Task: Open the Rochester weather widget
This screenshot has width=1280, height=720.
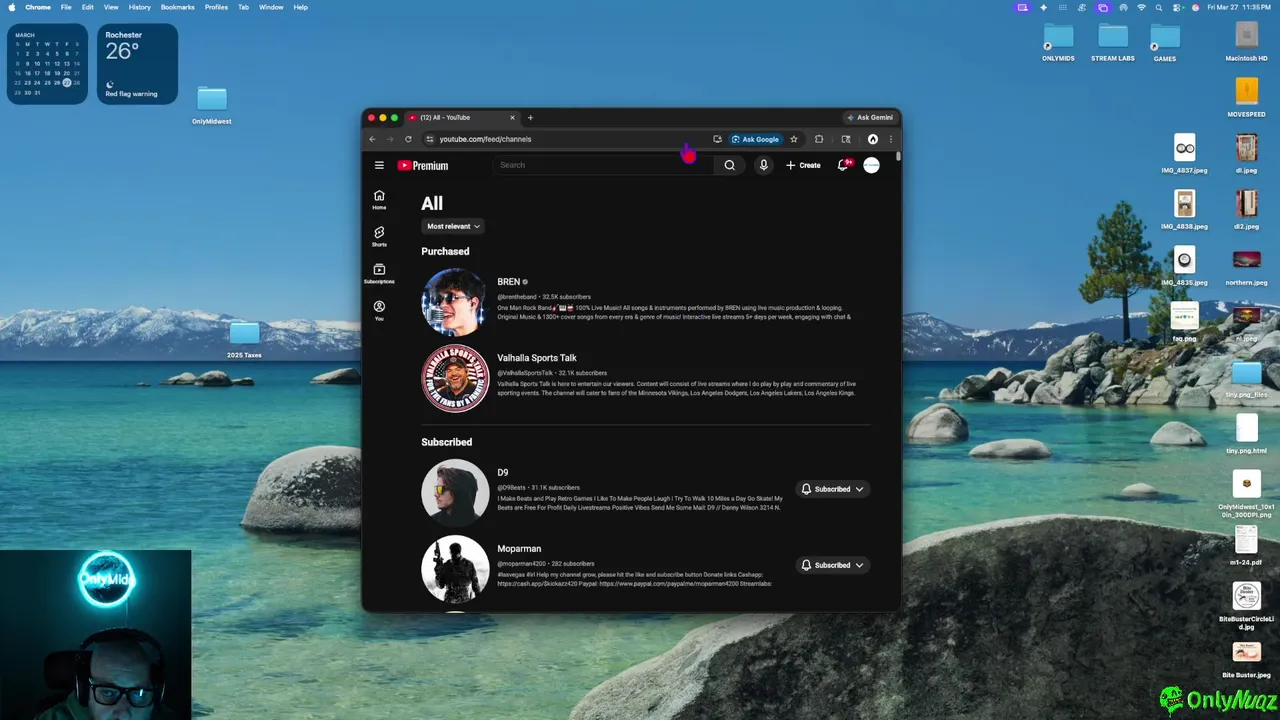Action: tap(138, 64)
